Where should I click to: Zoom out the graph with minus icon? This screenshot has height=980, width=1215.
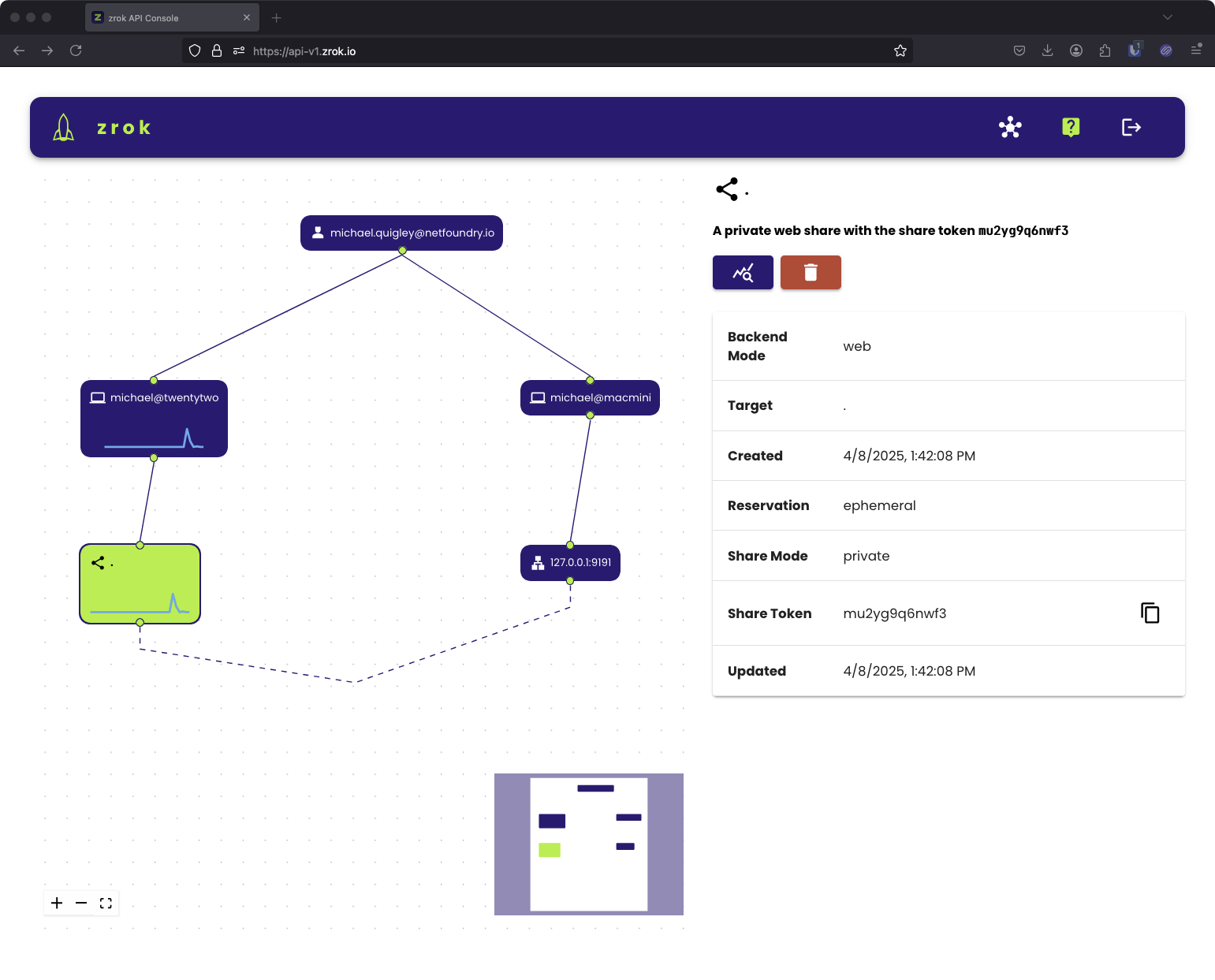click(81, 903)
